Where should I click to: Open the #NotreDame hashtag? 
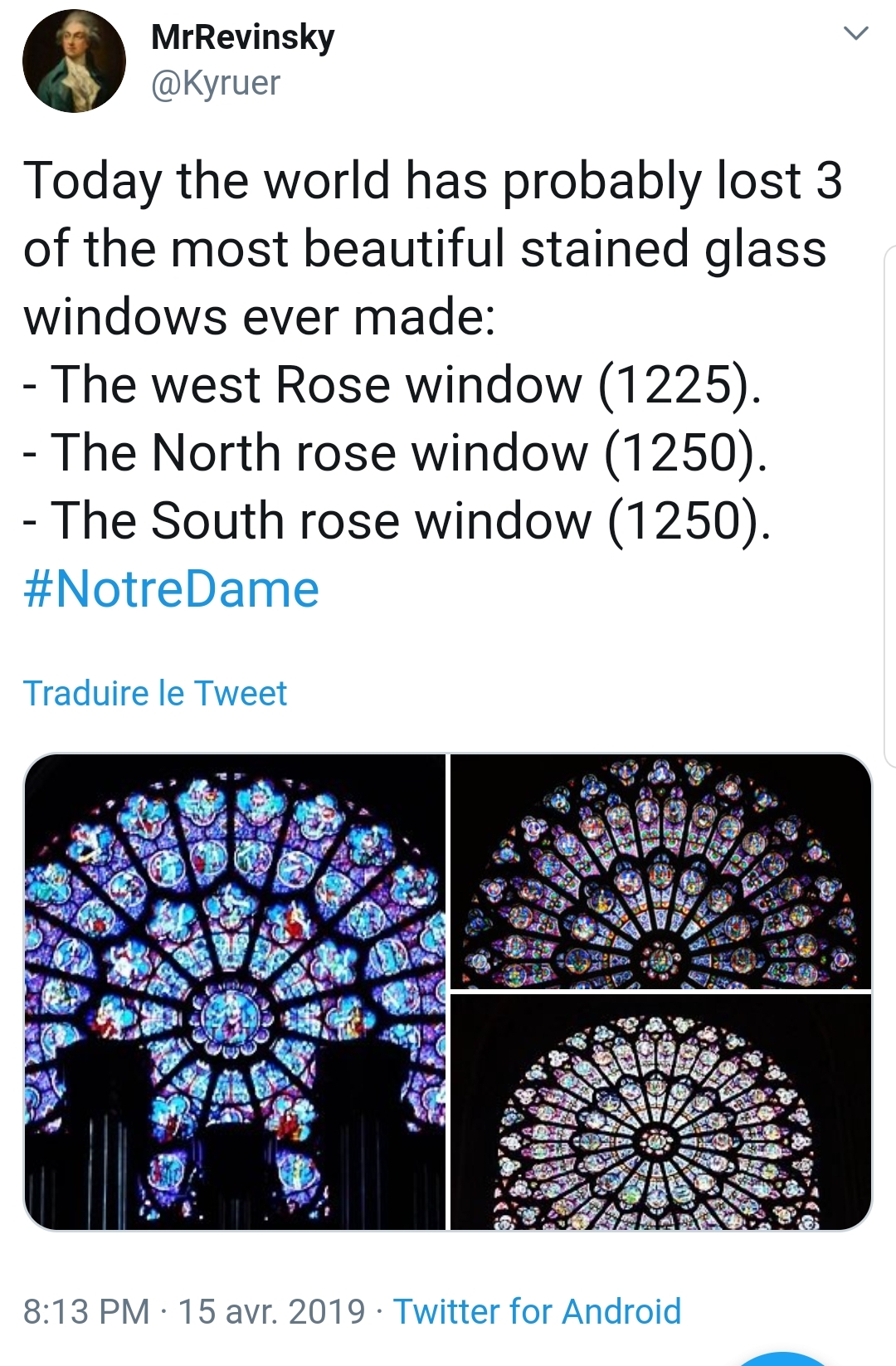[x=171, y=589]
